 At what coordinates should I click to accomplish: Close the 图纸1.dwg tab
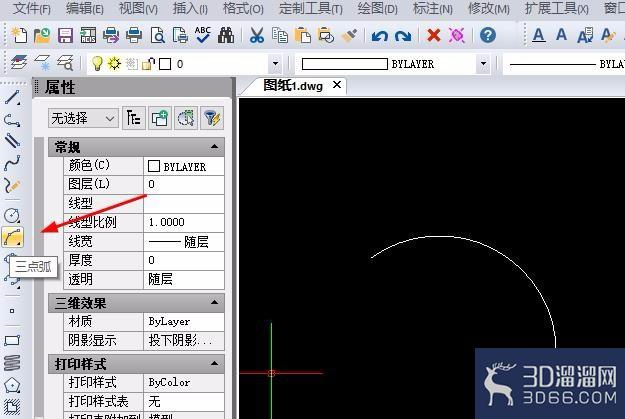point(337,85)
